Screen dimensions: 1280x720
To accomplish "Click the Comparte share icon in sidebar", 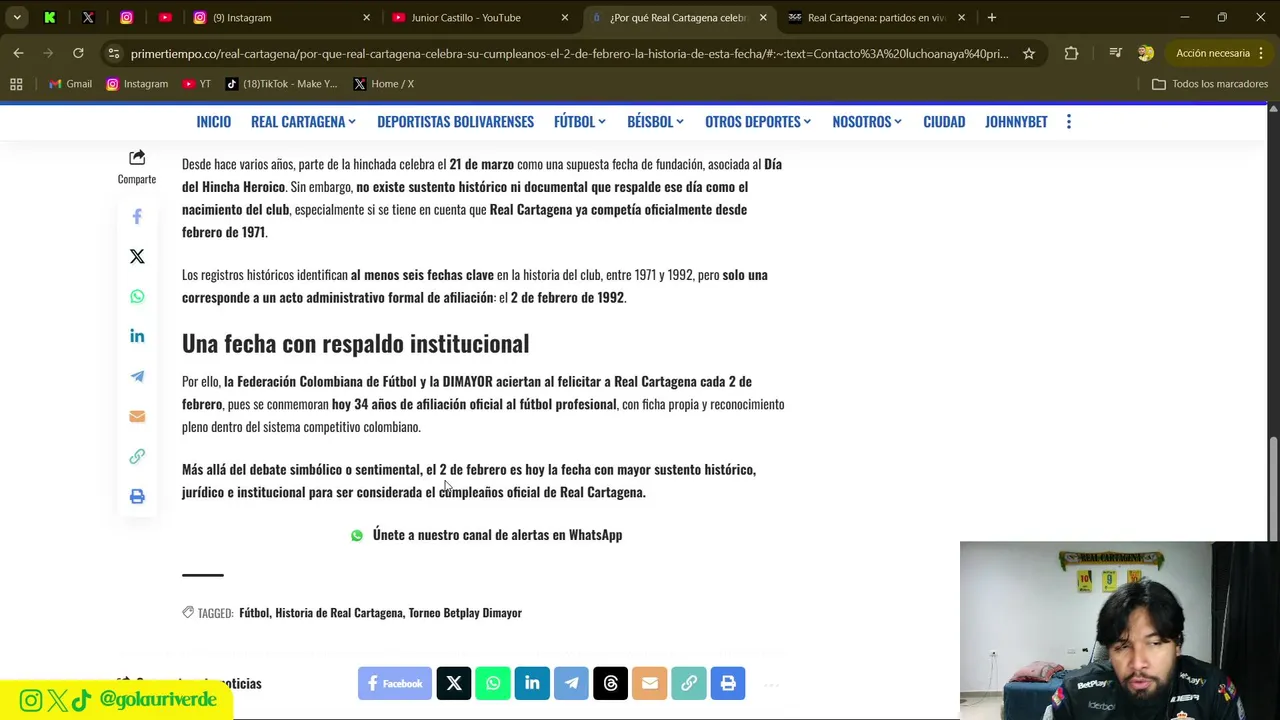I will (x=137, y=158).
